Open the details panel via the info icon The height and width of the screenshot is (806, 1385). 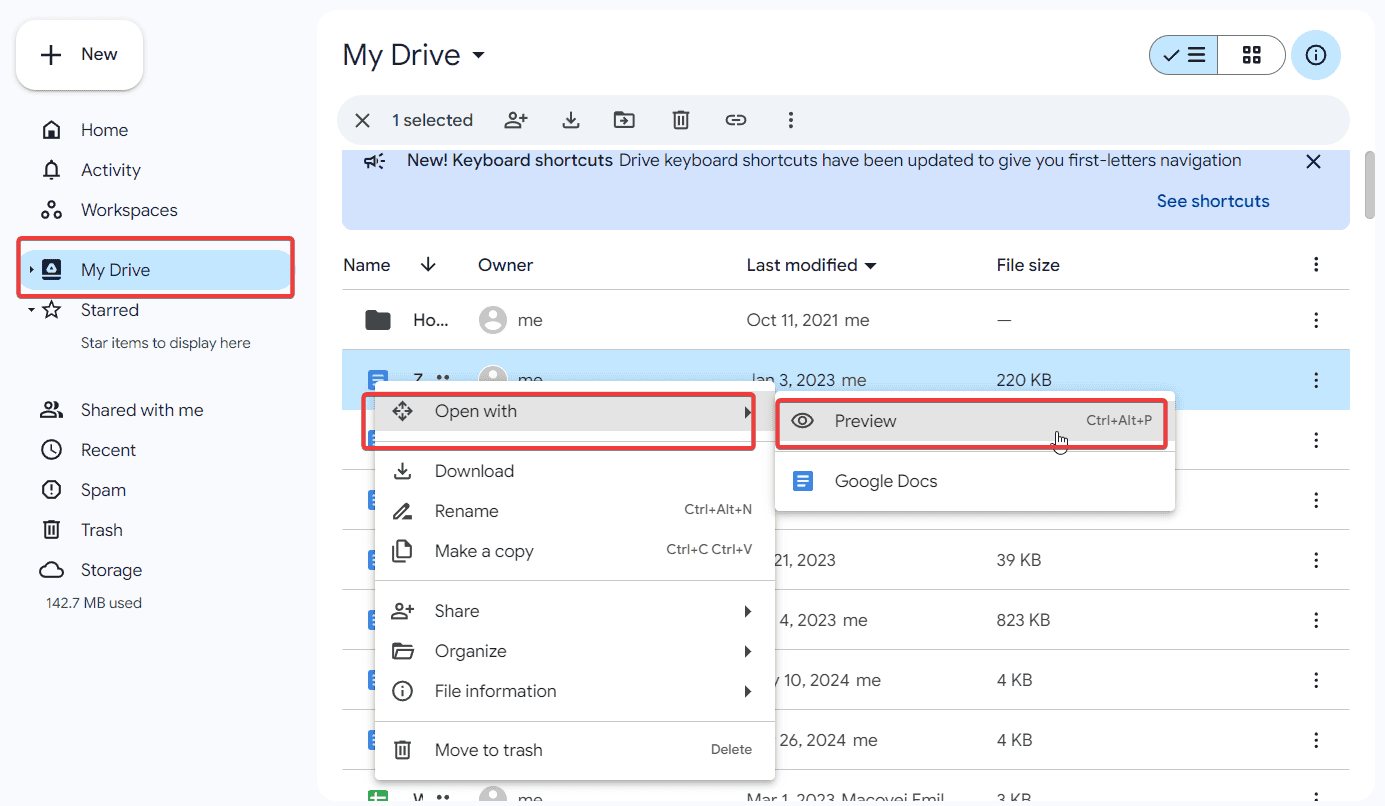(1316, 55)
